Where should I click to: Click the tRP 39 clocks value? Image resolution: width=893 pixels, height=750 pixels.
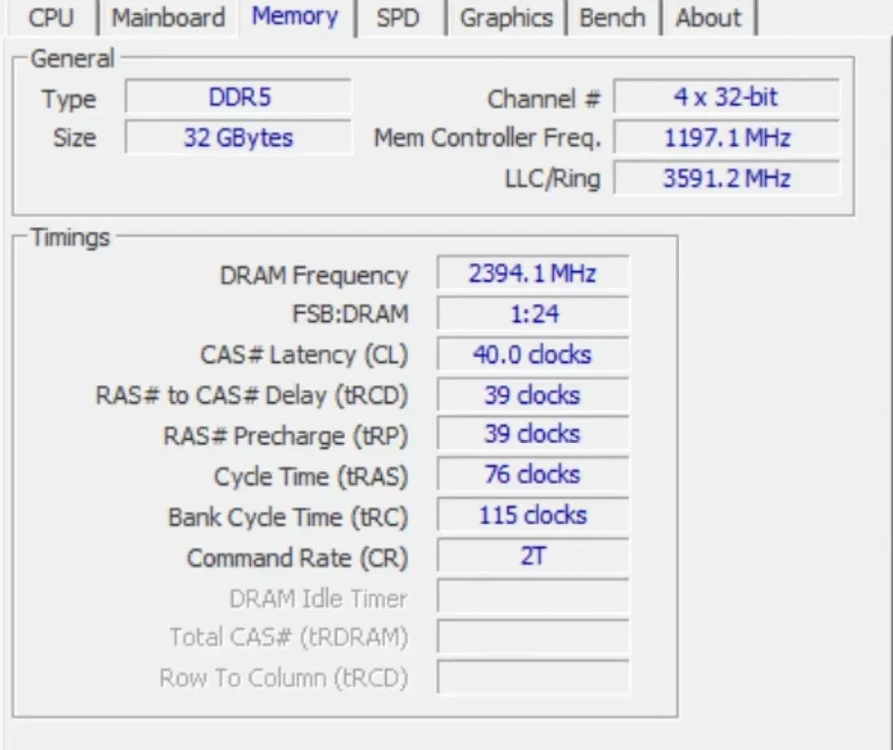pos(532,434)
